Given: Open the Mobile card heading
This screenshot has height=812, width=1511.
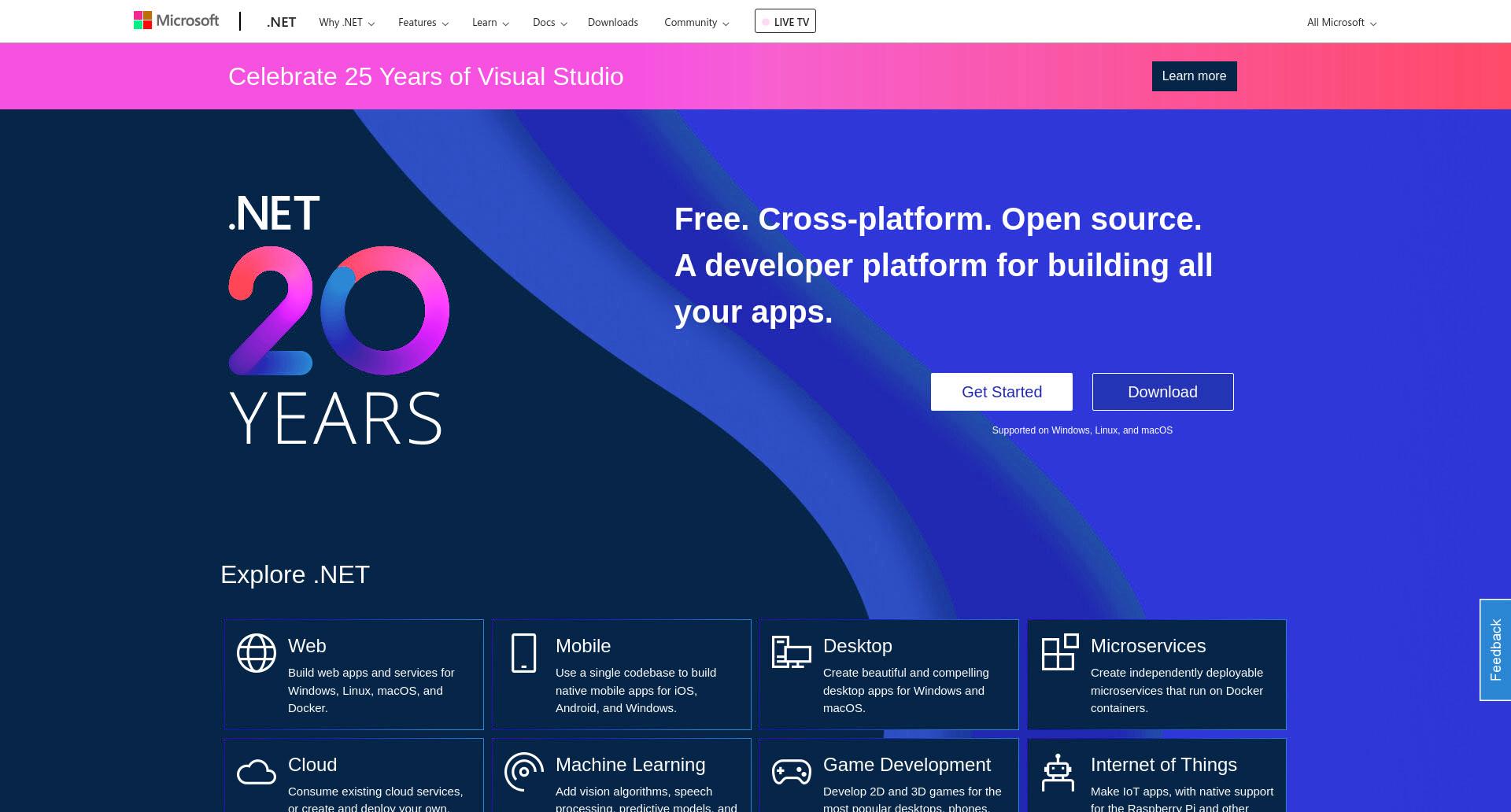Looking at the screenshot, I should click(x=583, y=646).
